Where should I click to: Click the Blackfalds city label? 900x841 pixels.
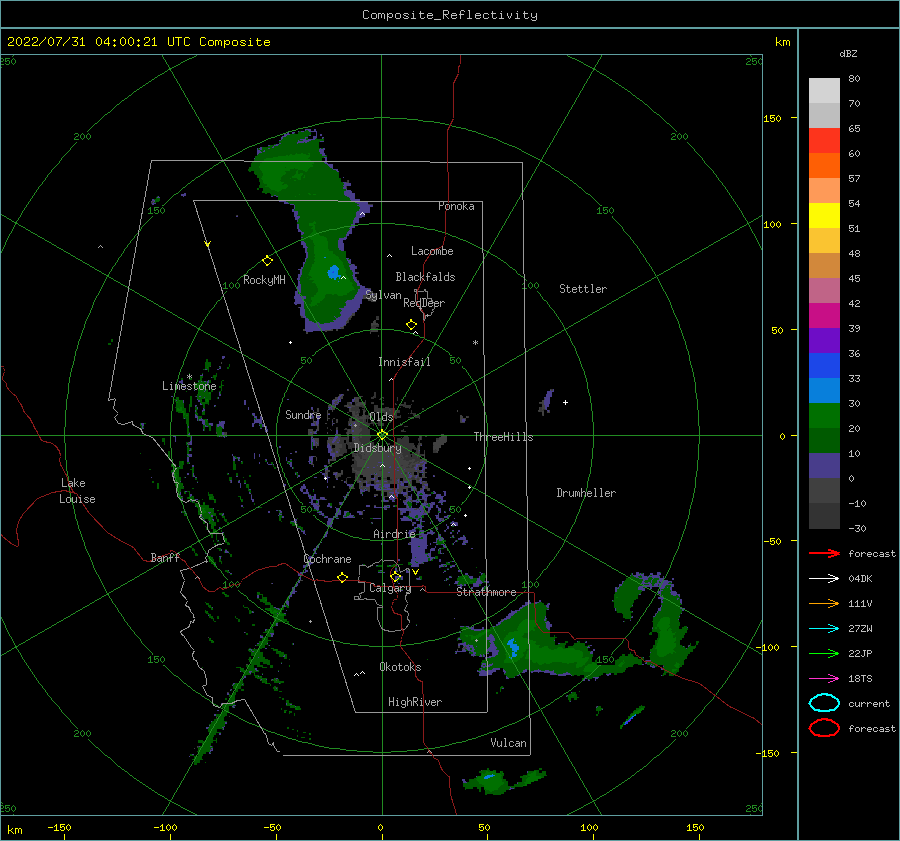click(425, 277)
